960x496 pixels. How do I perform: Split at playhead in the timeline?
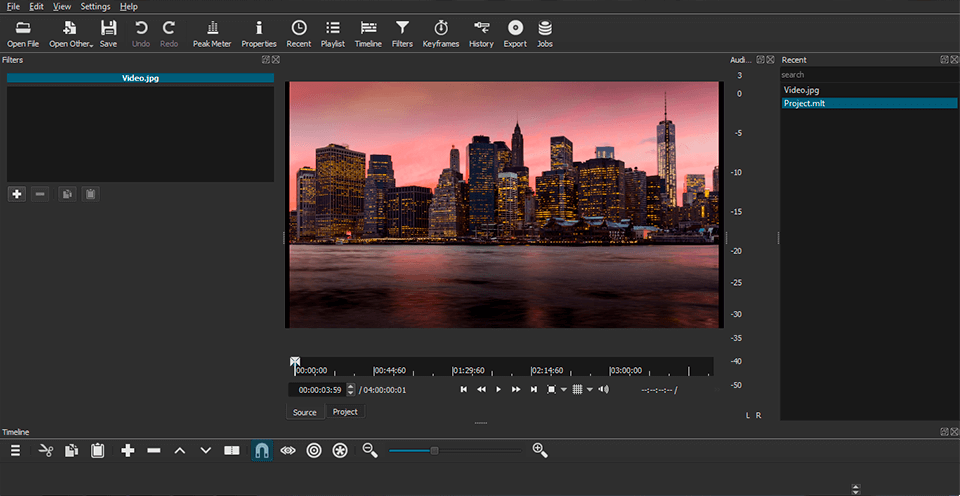[x=231, y=451]
